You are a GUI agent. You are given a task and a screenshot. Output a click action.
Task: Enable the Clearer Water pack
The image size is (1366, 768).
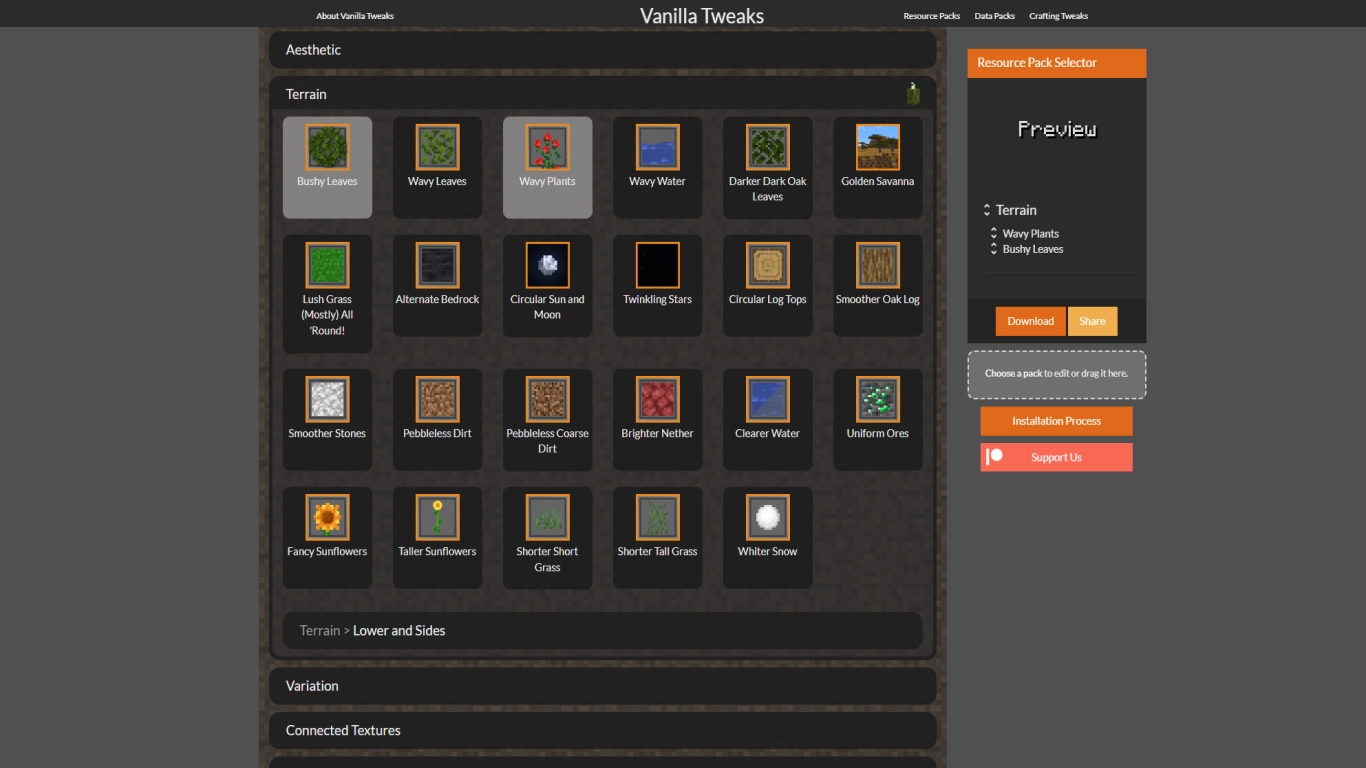tap(767, 398)
